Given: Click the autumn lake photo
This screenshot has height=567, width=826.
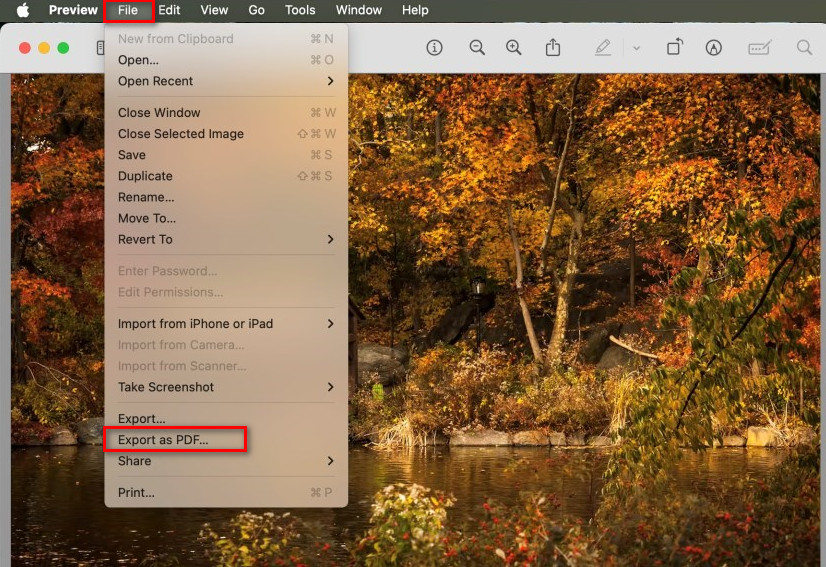Looking at the screenshot, I should pos(584,320).
